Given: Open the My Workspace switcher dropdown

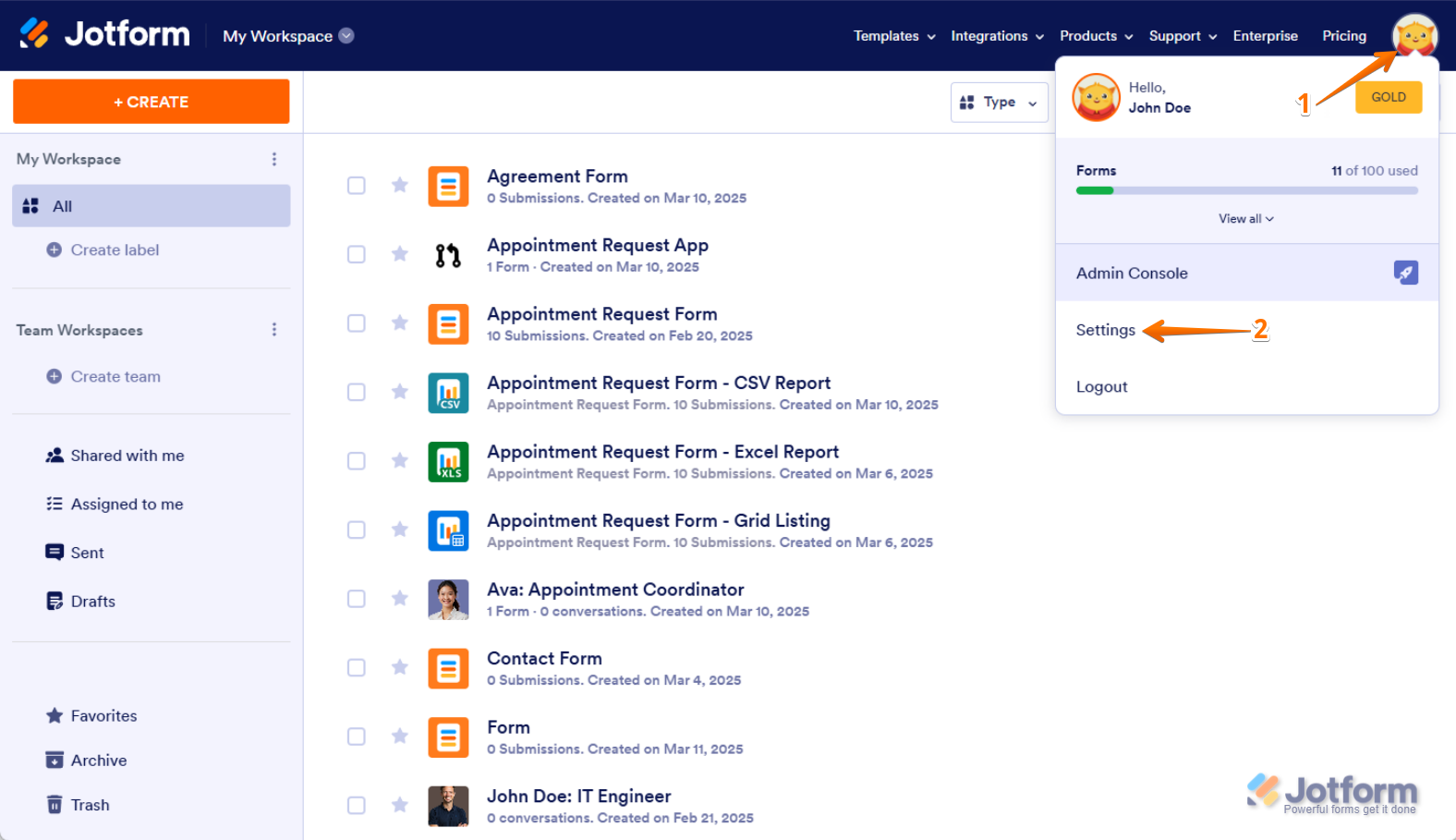Looking at the screenshot, I should click(x=288, y=36).
